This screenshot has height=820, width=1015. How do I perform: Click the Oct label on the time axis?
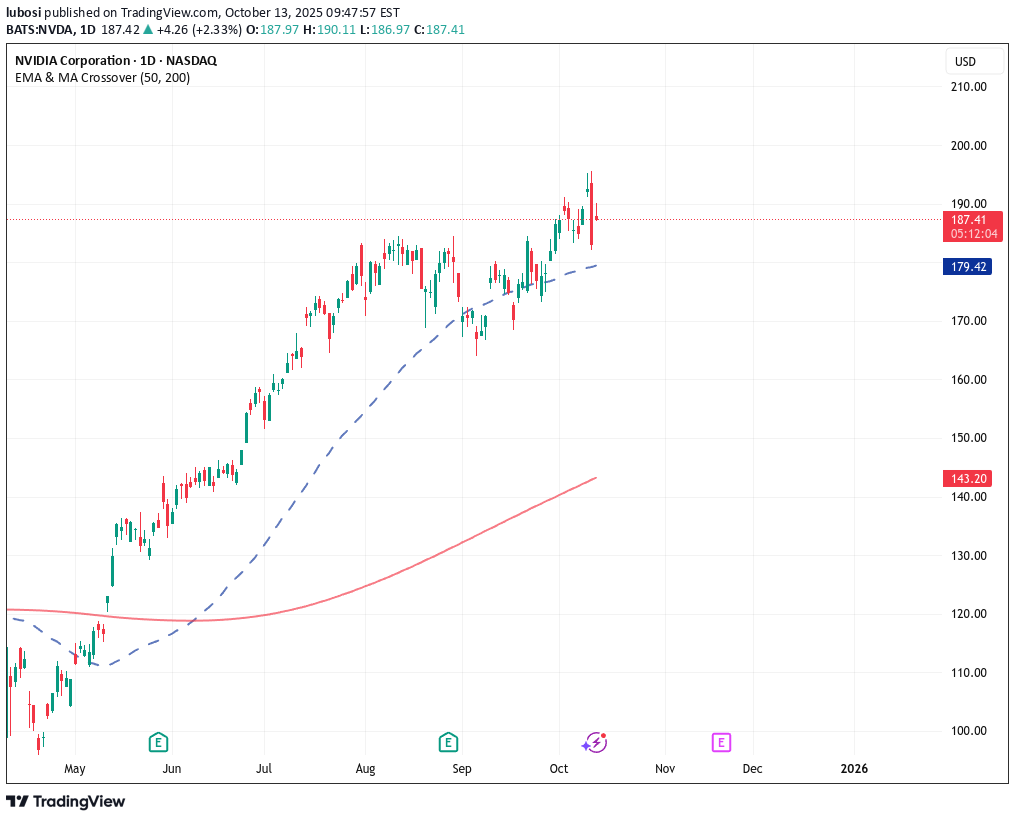tap(558, 769)
